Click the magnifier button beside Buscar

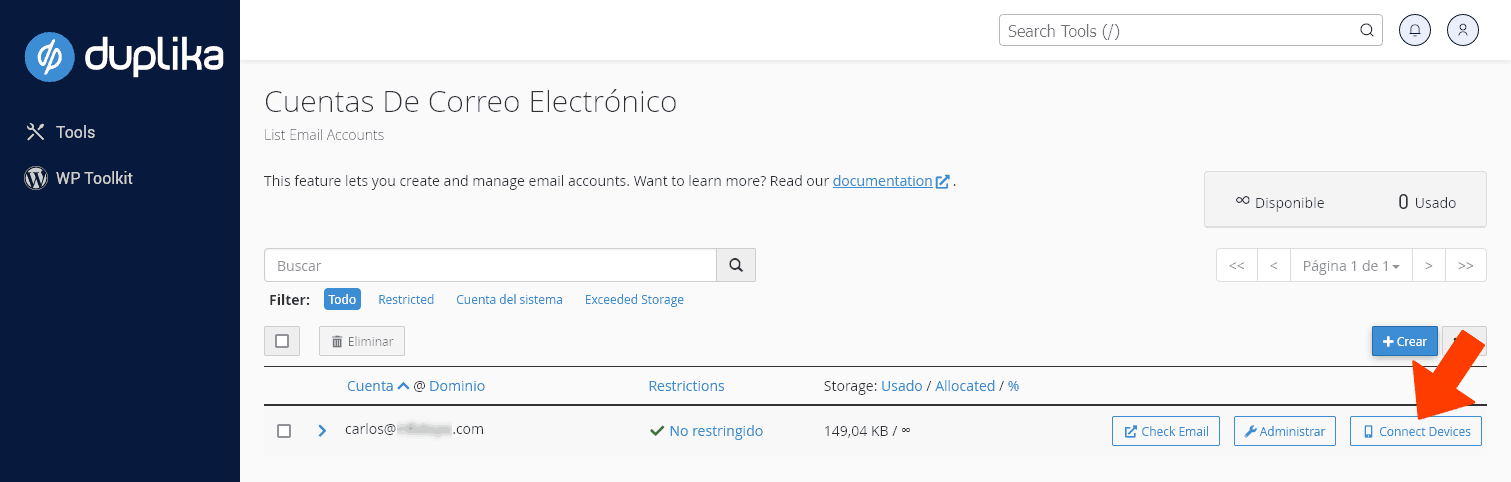tap(736, 266)
